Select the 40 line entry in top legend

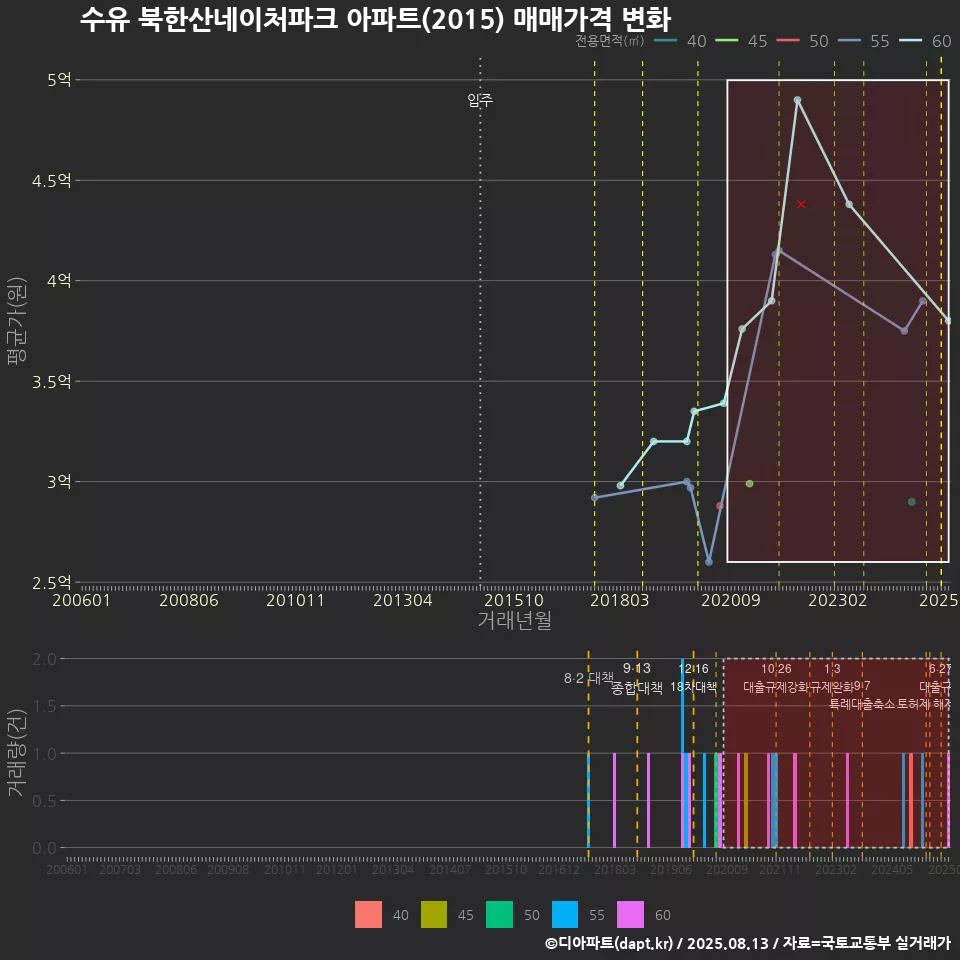680,41
